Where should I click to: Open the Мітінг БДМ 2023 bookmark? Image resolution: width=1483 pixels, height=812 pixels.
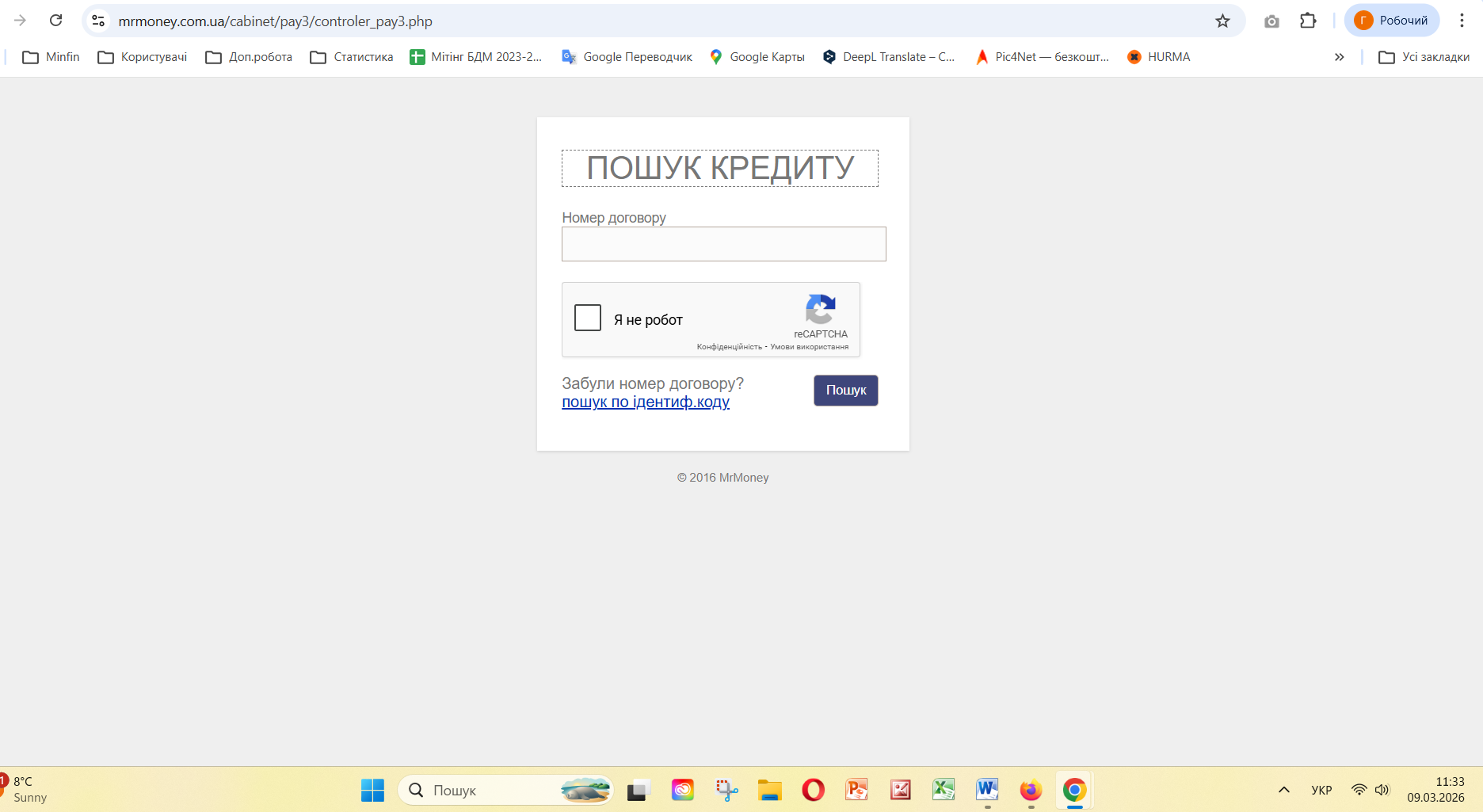(x=476, y=57)
